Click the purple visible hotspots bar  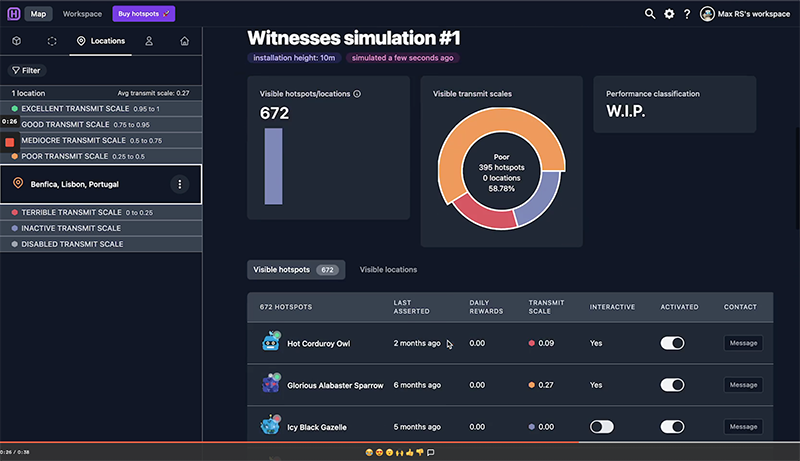(273, 166)
